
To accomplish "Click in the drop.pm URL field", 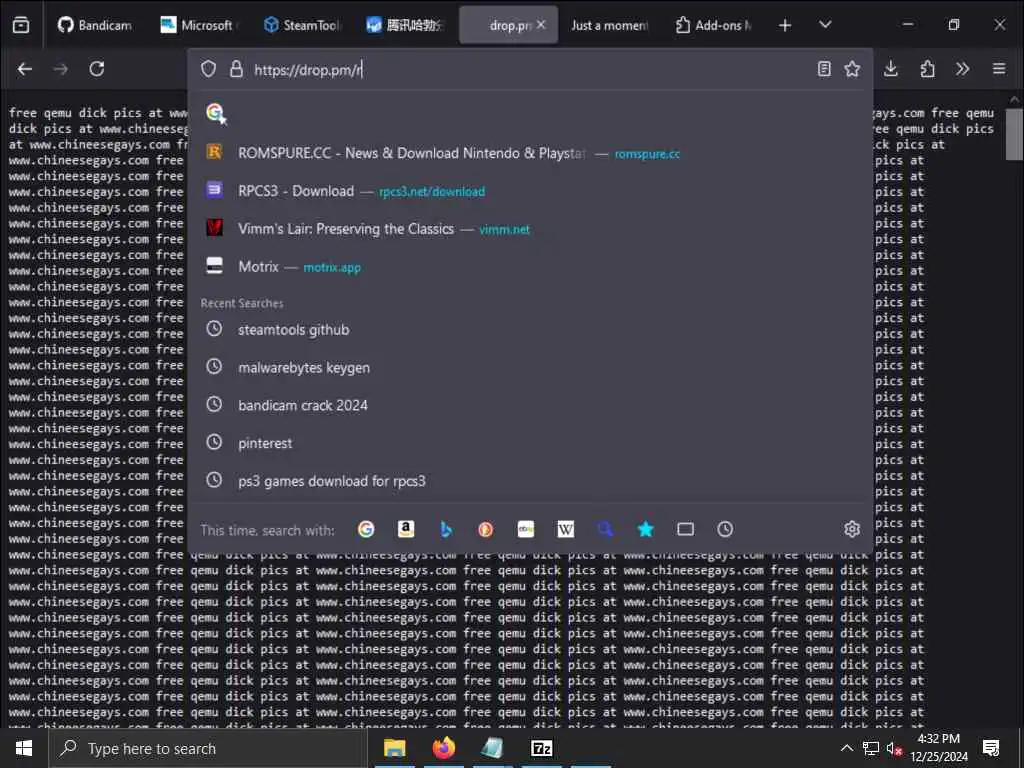I will click(529, 69).
